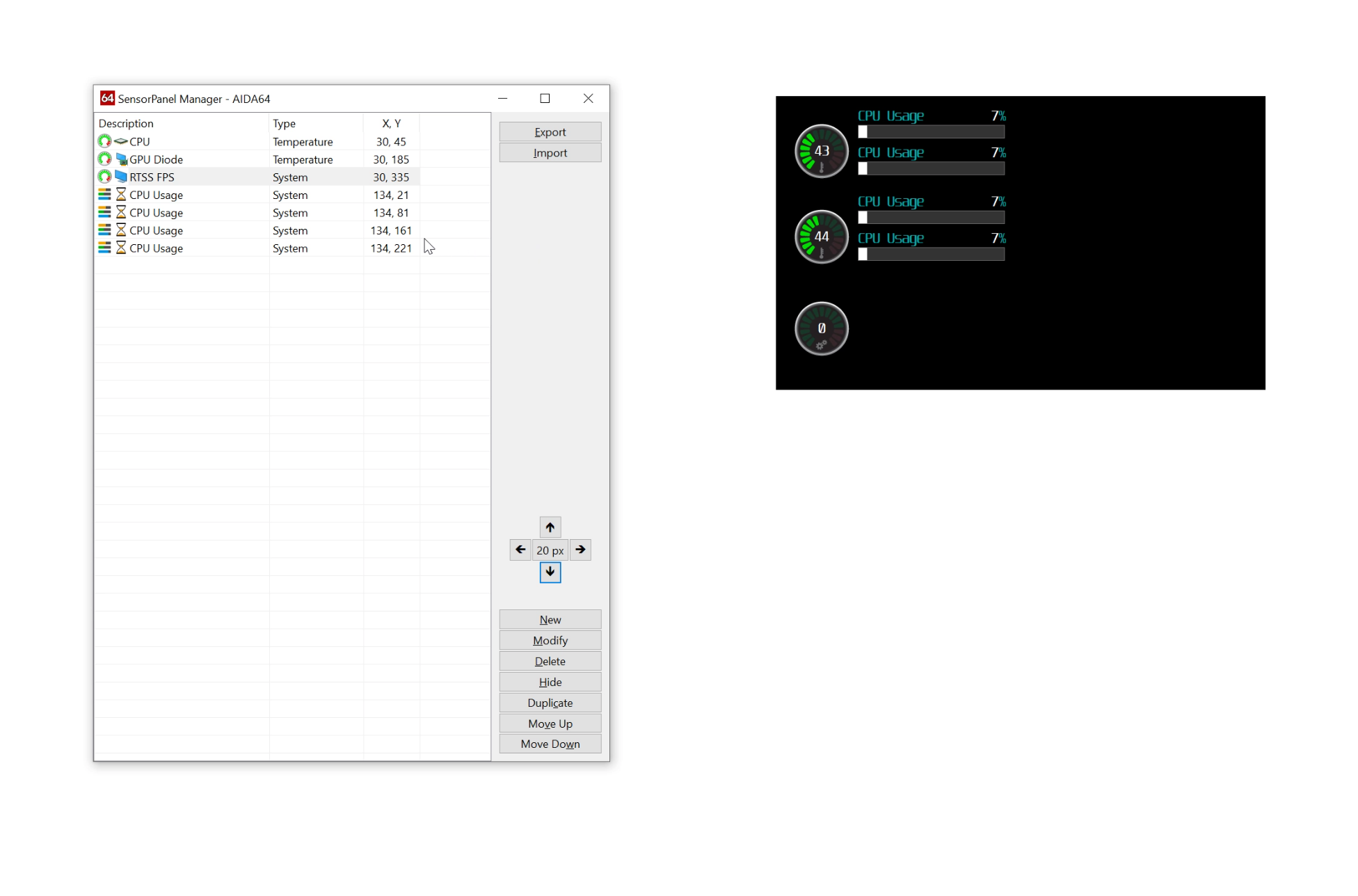Viewport: 1358px width, 896px height.
Task: Click the second CPU Usage bar in SensorPanel
Action: [932, 168]
